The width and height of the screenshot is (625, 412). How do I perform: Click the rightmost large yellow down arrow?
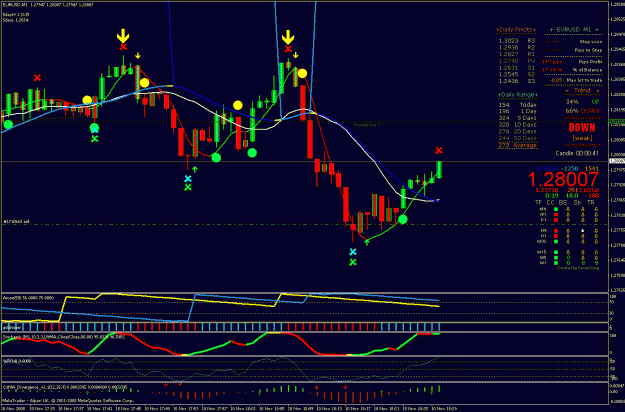point(288,37)
